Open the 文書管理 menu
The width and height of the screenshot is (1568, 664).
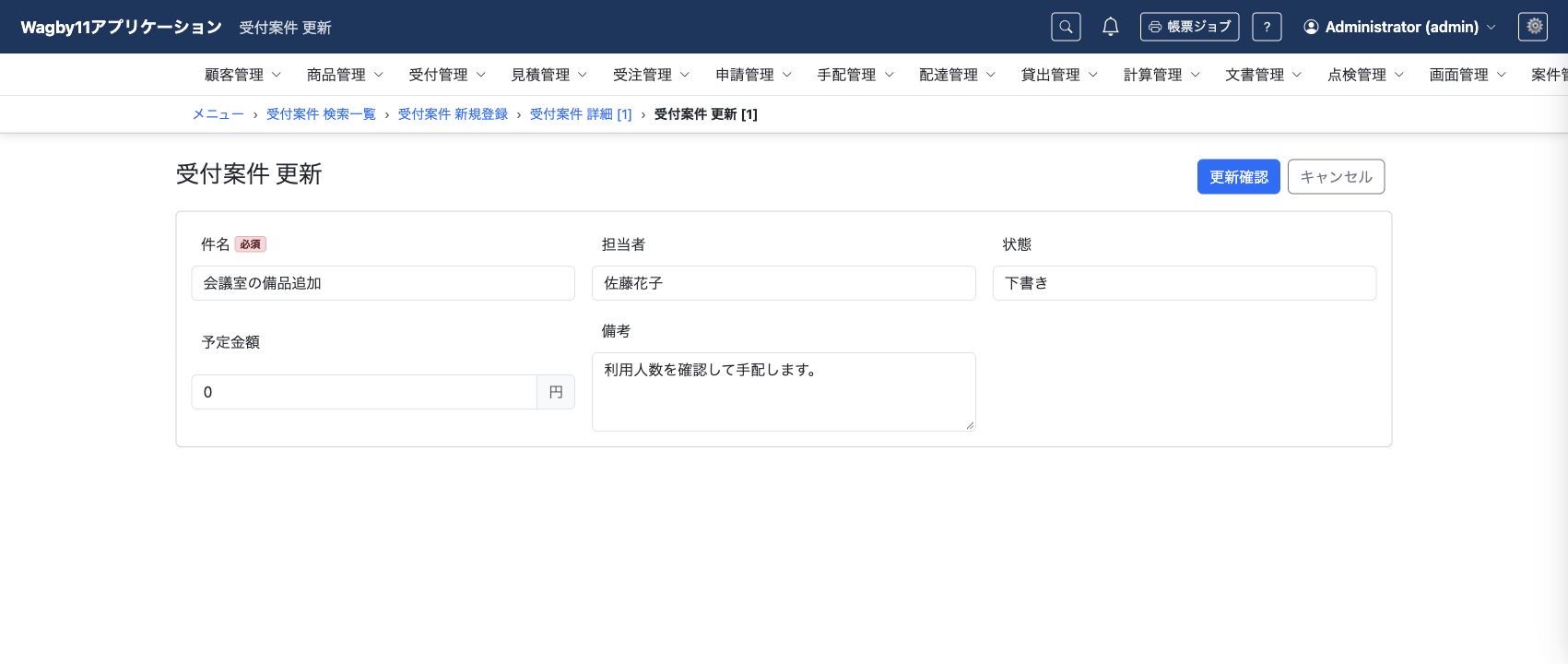(x=1263, y=75)
